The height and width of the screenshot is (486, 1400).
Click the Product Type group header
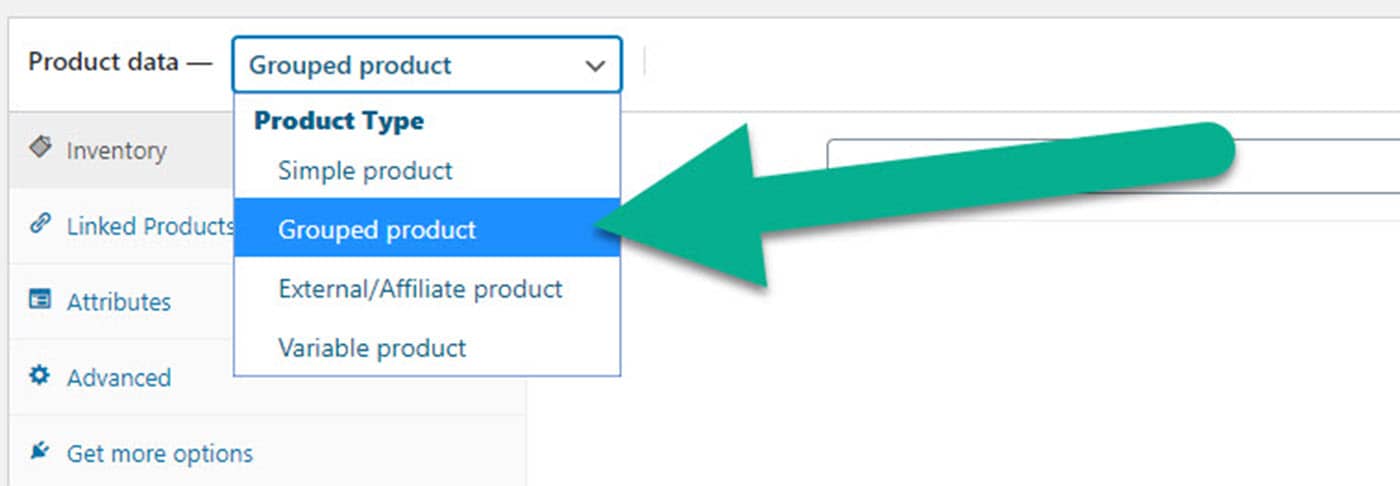[x=339, y=122]
